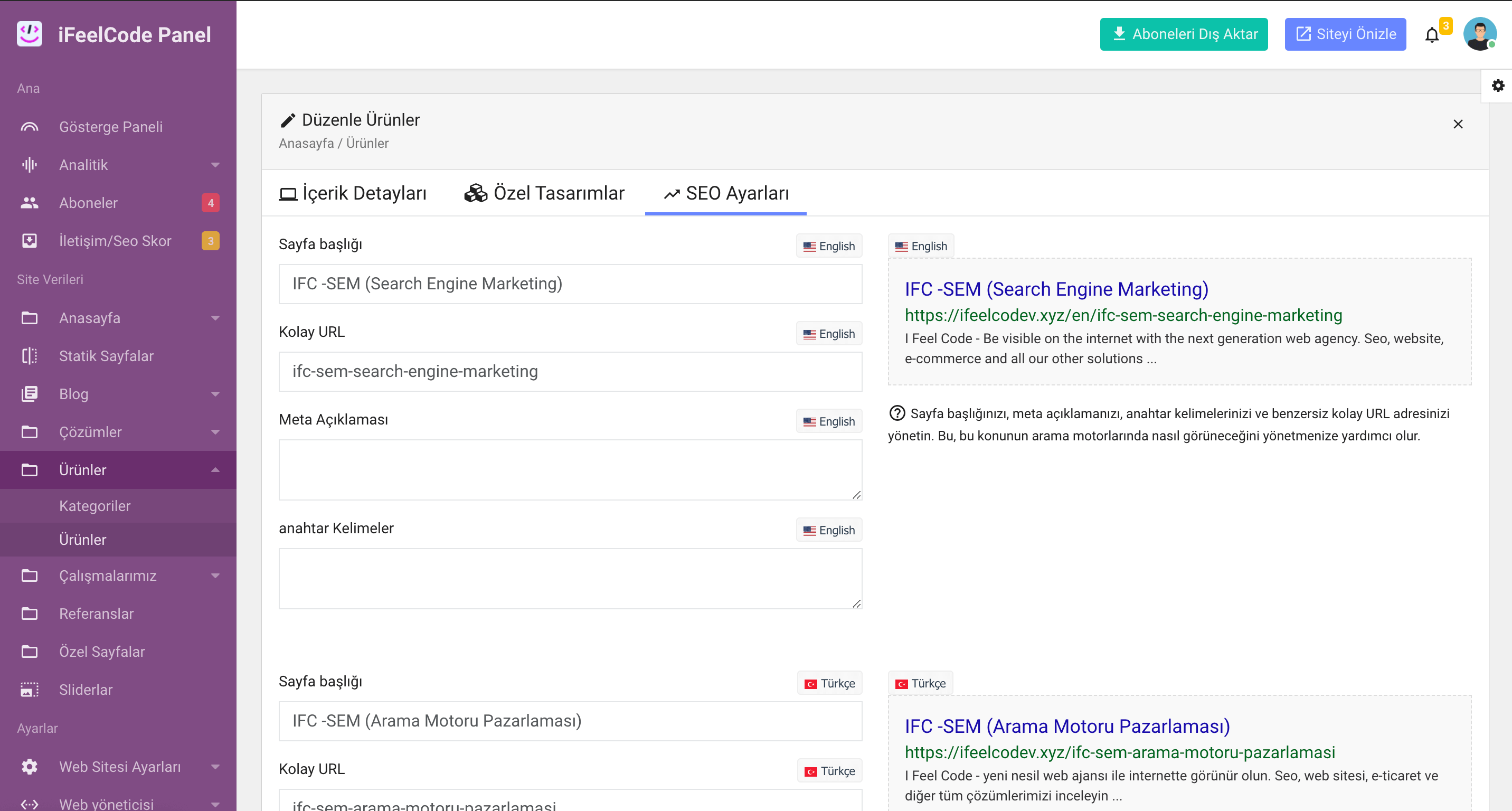Click the Referanslar folder icon
This screenshot has width=1512, height=811.
click(x=30, y=614)
